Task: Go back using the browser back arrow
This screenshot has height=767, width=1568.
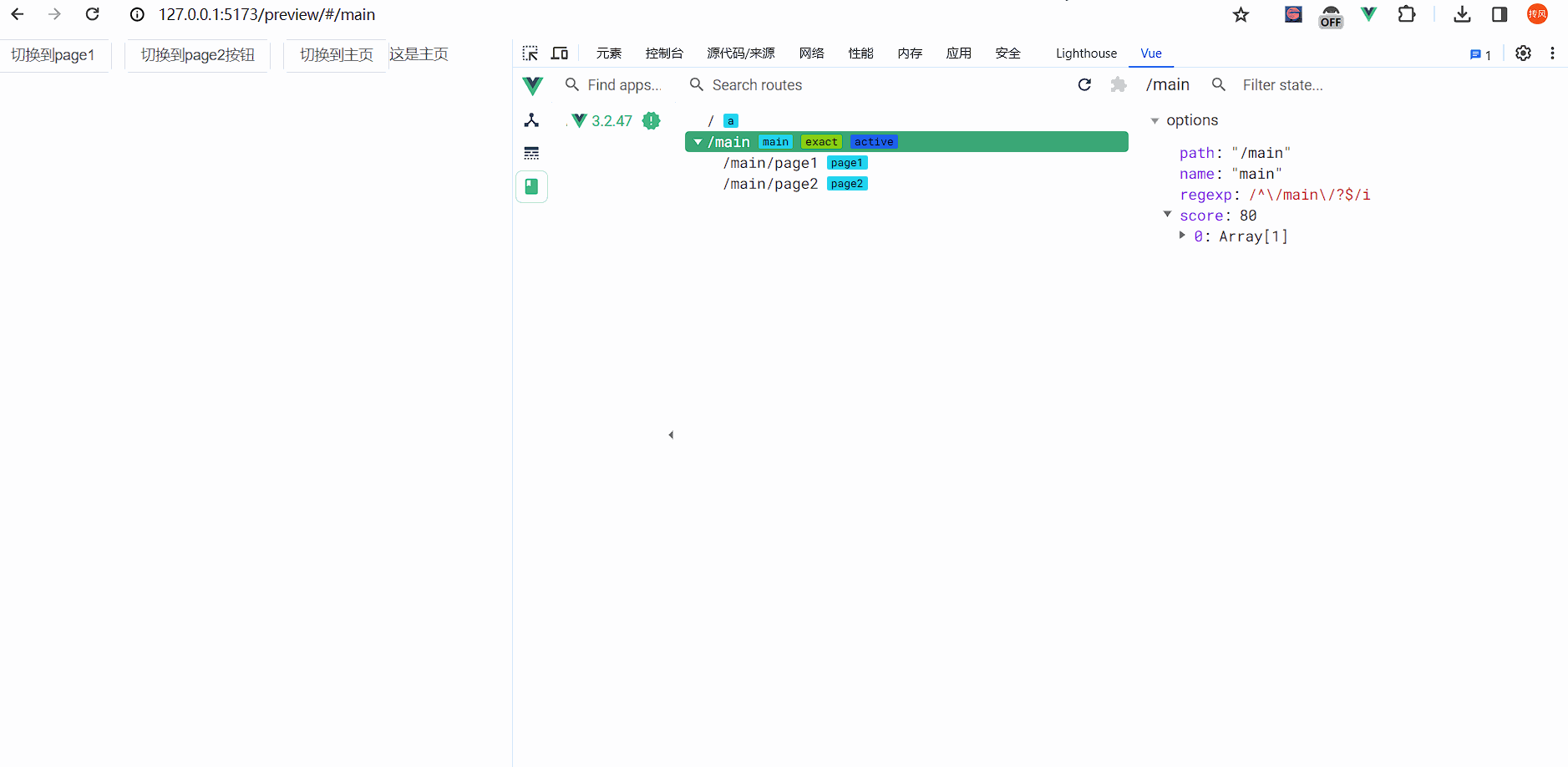Action: (18, 14)
